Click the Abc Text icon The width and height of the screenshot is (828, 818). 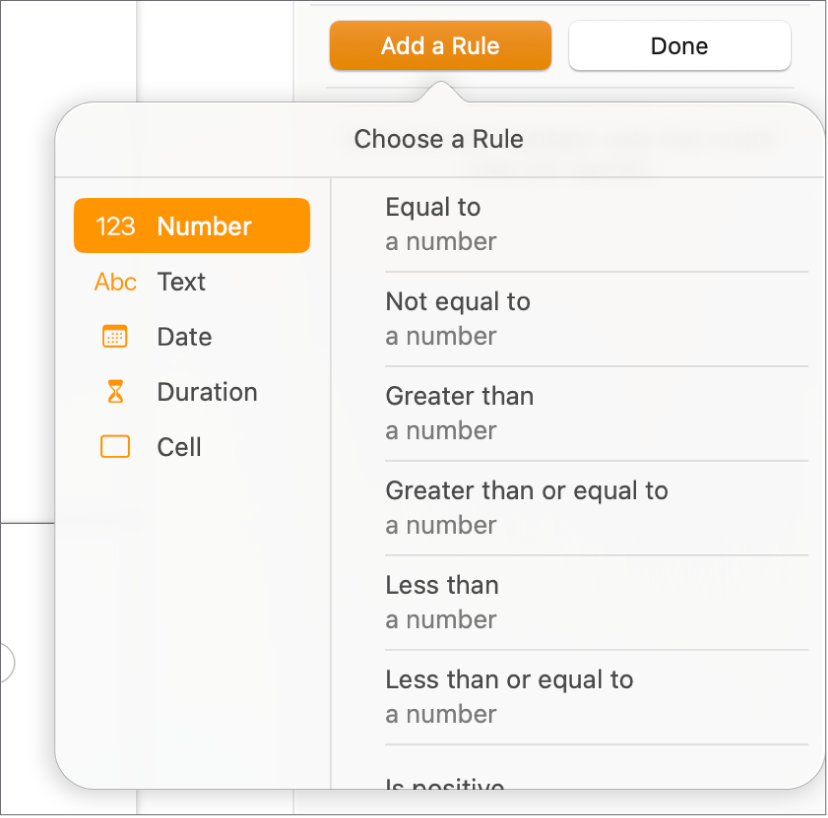point(114,282)
